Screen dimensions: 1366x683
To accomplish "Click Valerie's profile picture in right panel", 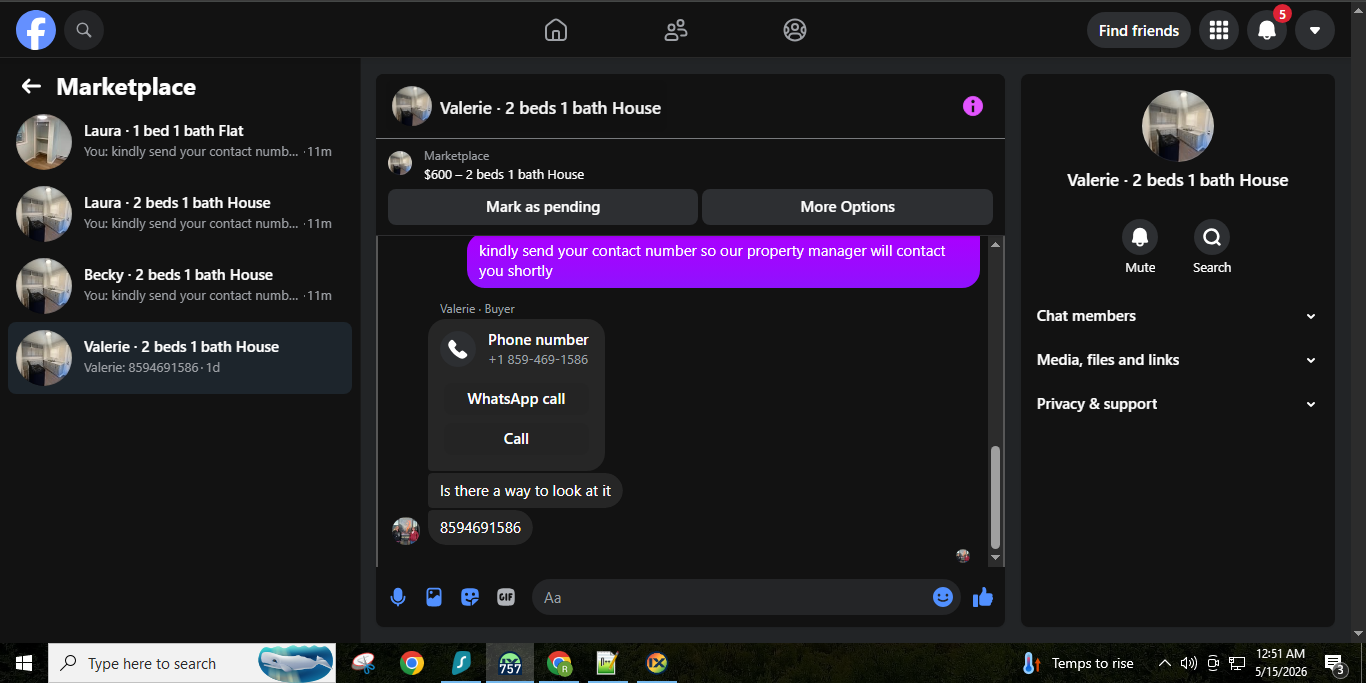I will pos(1178,126).
